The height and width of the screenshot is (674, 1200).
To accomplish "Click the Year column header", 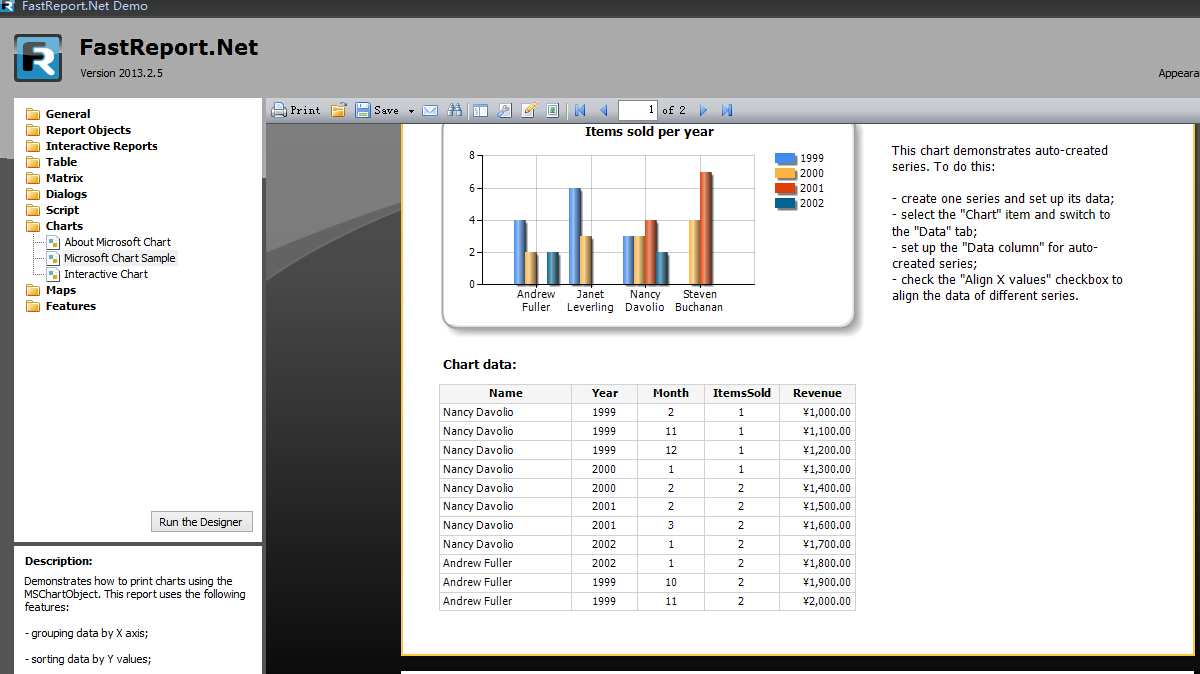I will coord(605,393).
